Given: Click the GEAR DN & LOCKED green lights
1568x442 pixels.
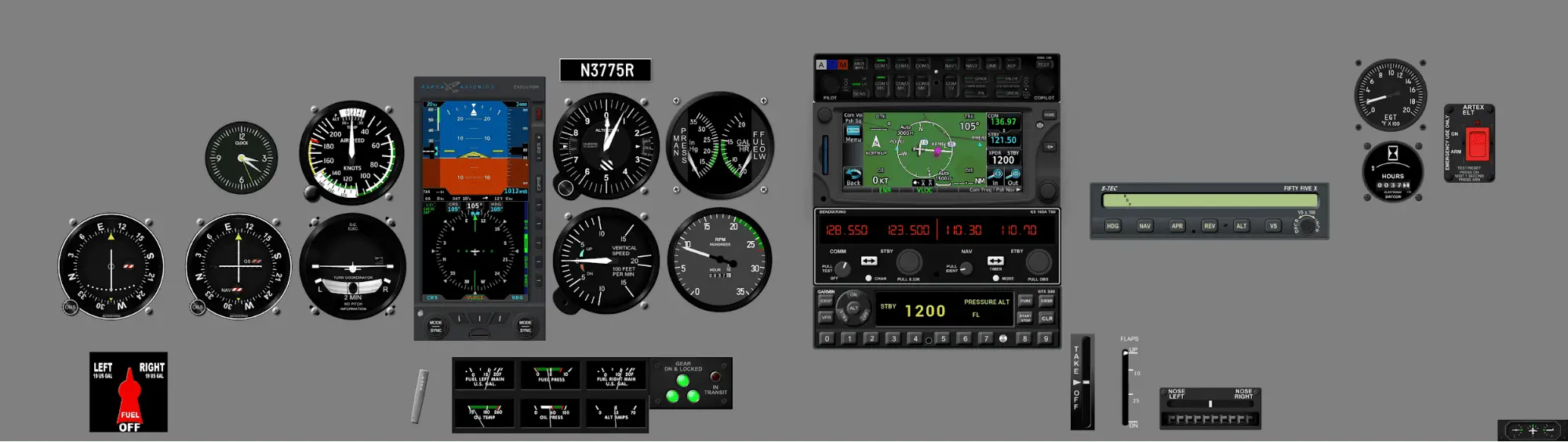Looking at the screenshot, I should click(682, 389).
